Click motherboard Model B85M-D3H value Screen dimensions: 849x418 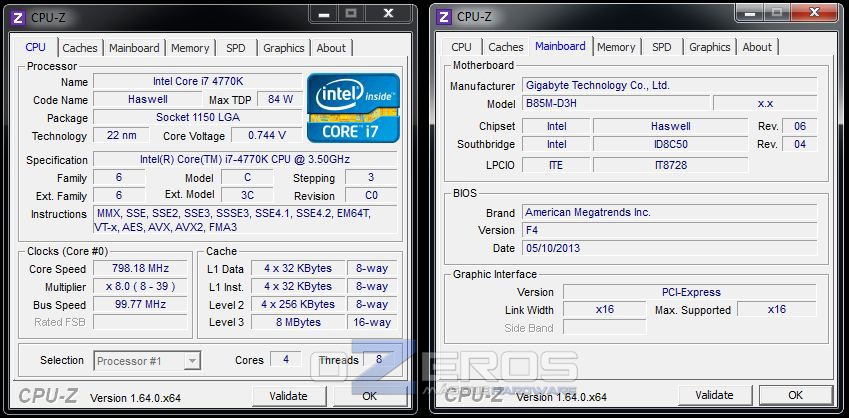coord(616,103)
